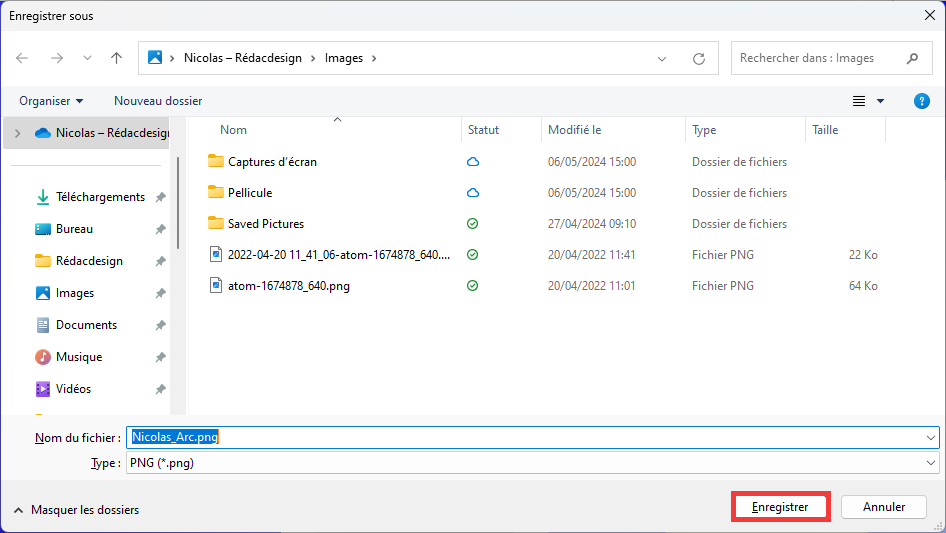Open address bar history dropdown
The image size is (946, 533).
pyautogui.click(x=662, y=59)
